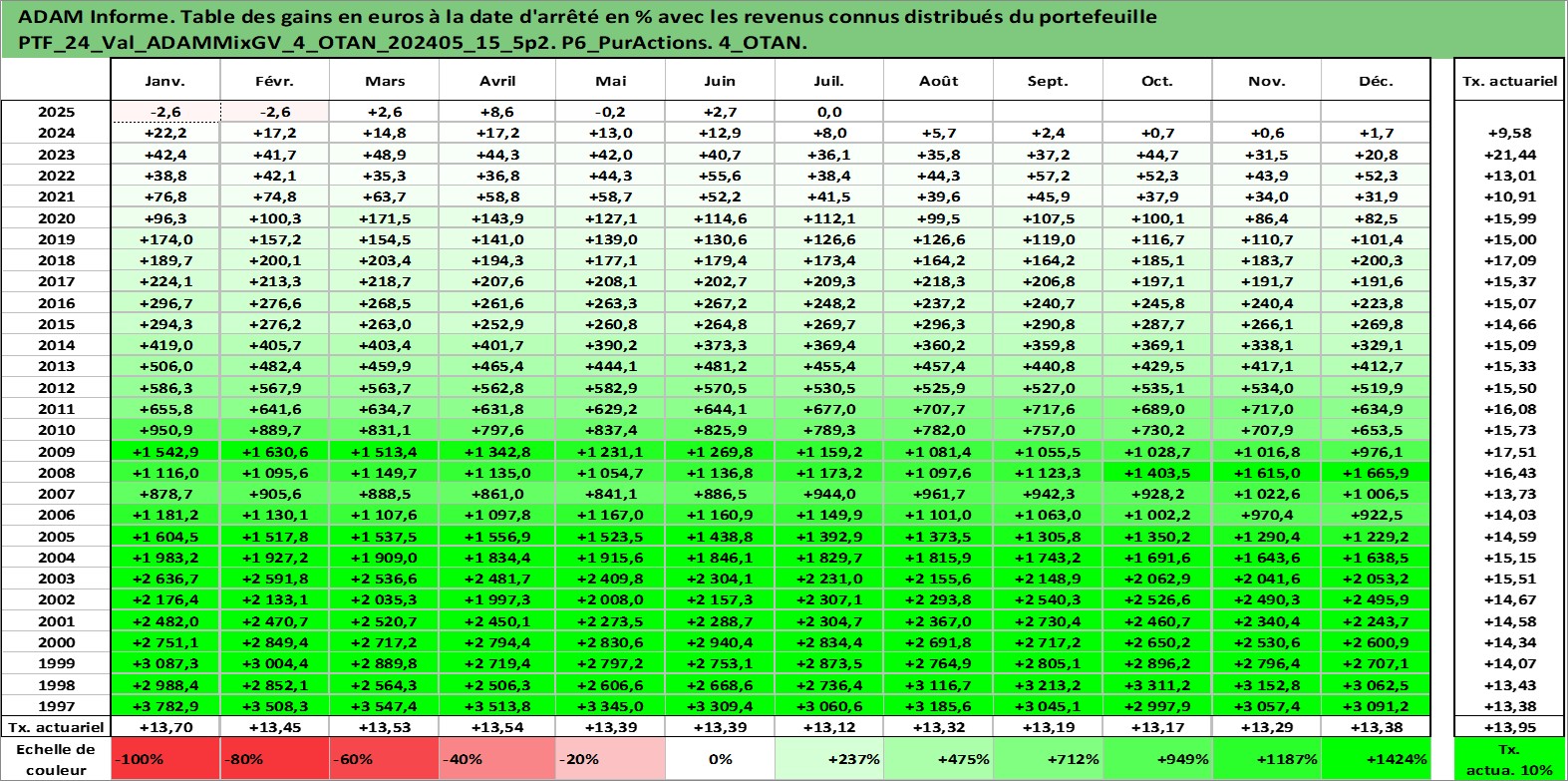This screenshot has width=1568, height=781.
Task: Select the +1187% green color swatch
Action: click(x=1267, y=759)
